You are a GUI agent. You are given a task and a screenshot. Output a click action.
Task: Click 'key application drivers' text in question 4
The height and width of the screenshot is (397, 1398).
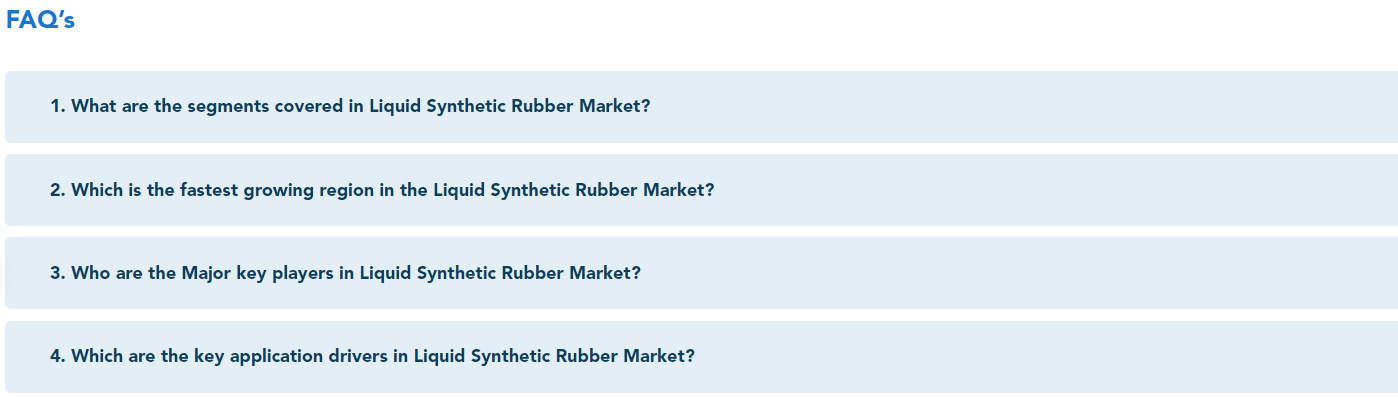point(292,356)
